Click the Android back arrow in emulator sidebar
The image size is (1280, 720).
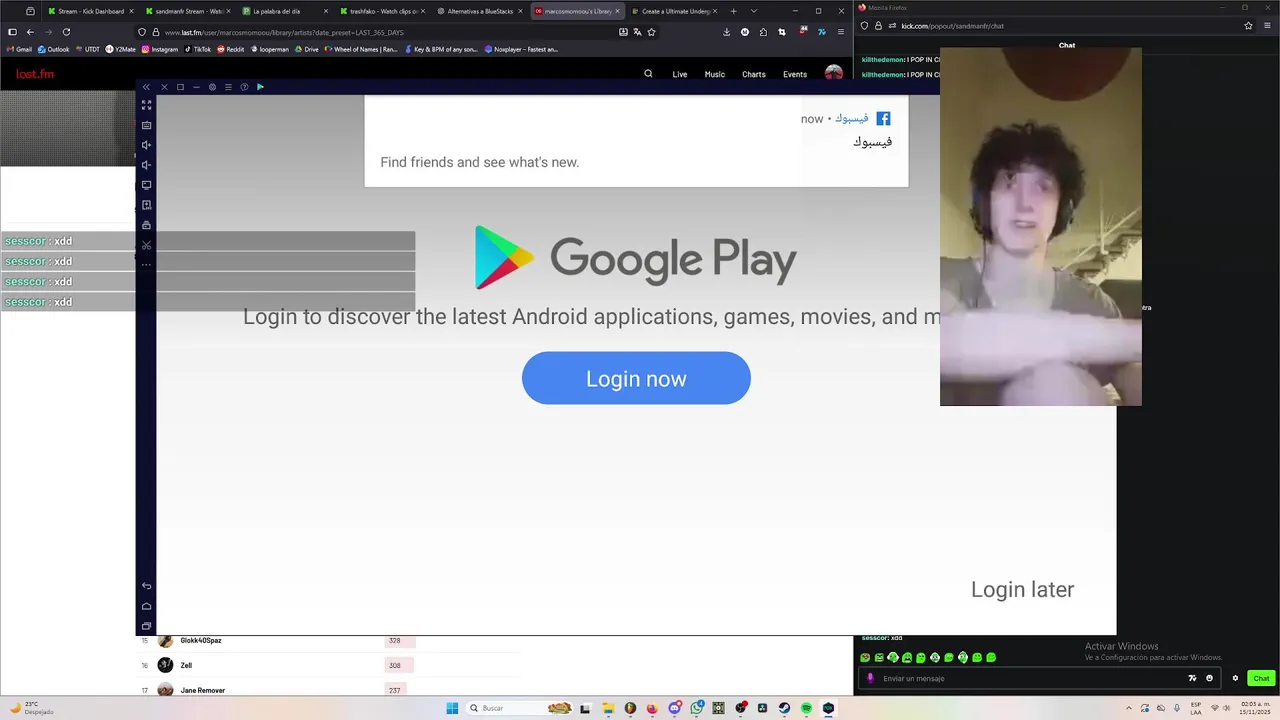pyautogui.click(x=146, y=586)
